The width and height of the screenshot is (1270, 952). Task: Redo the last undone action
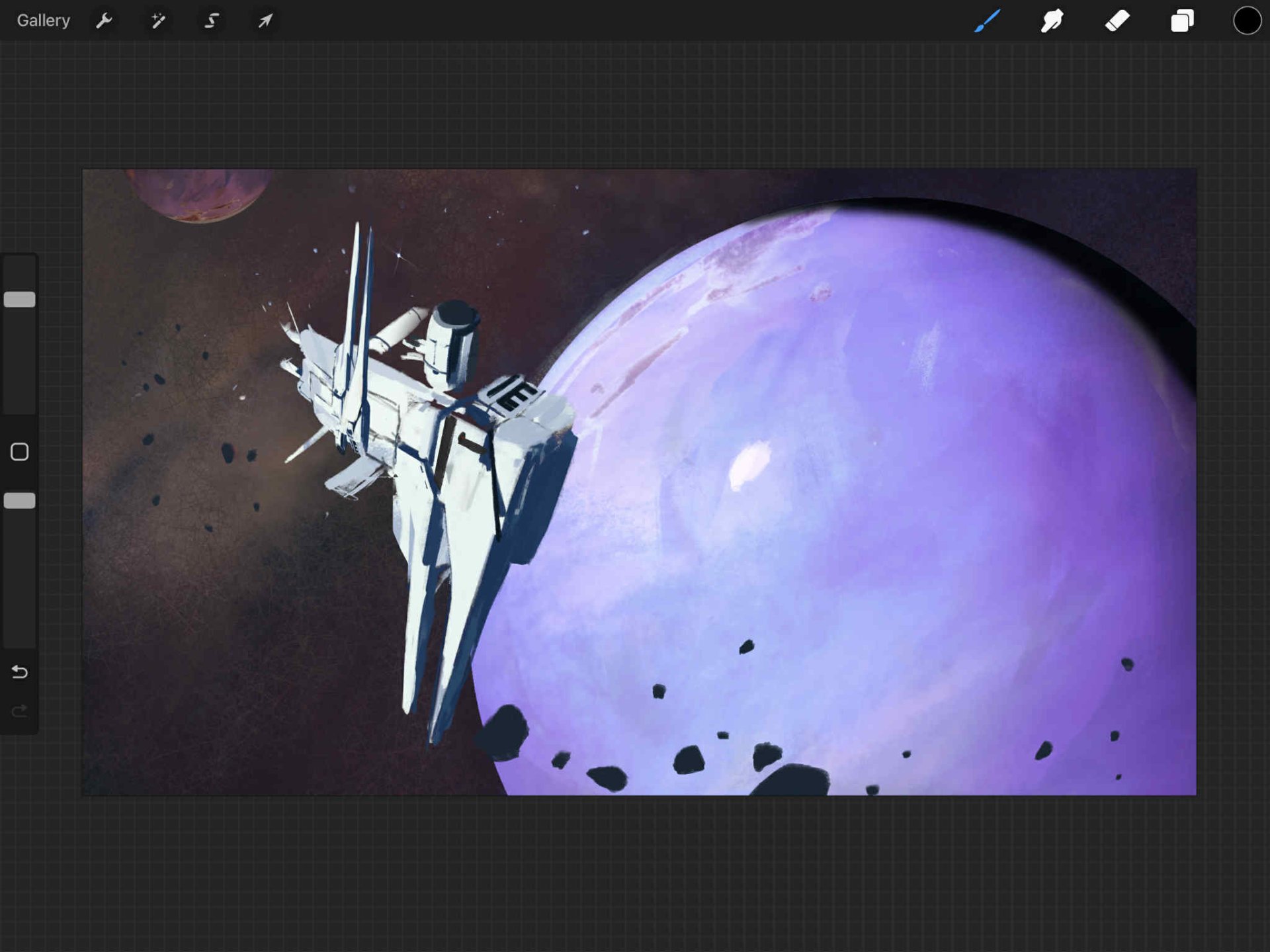(x=20, y=711)
